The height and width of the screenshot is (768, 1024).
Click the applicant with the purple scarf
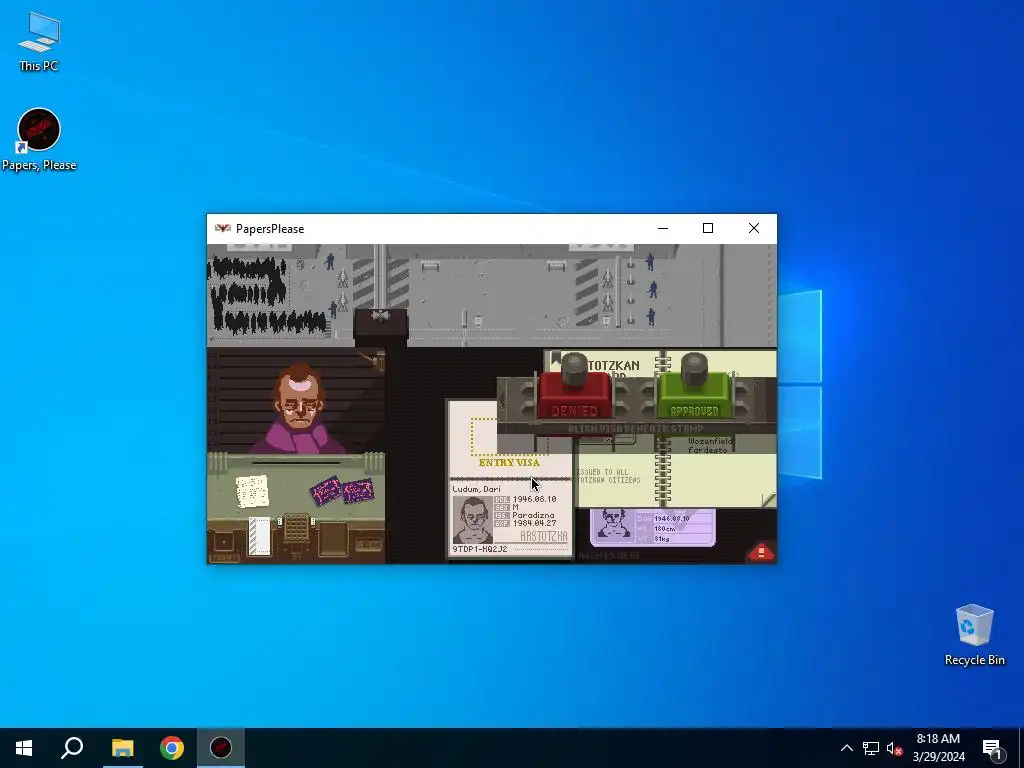[299, 409]
